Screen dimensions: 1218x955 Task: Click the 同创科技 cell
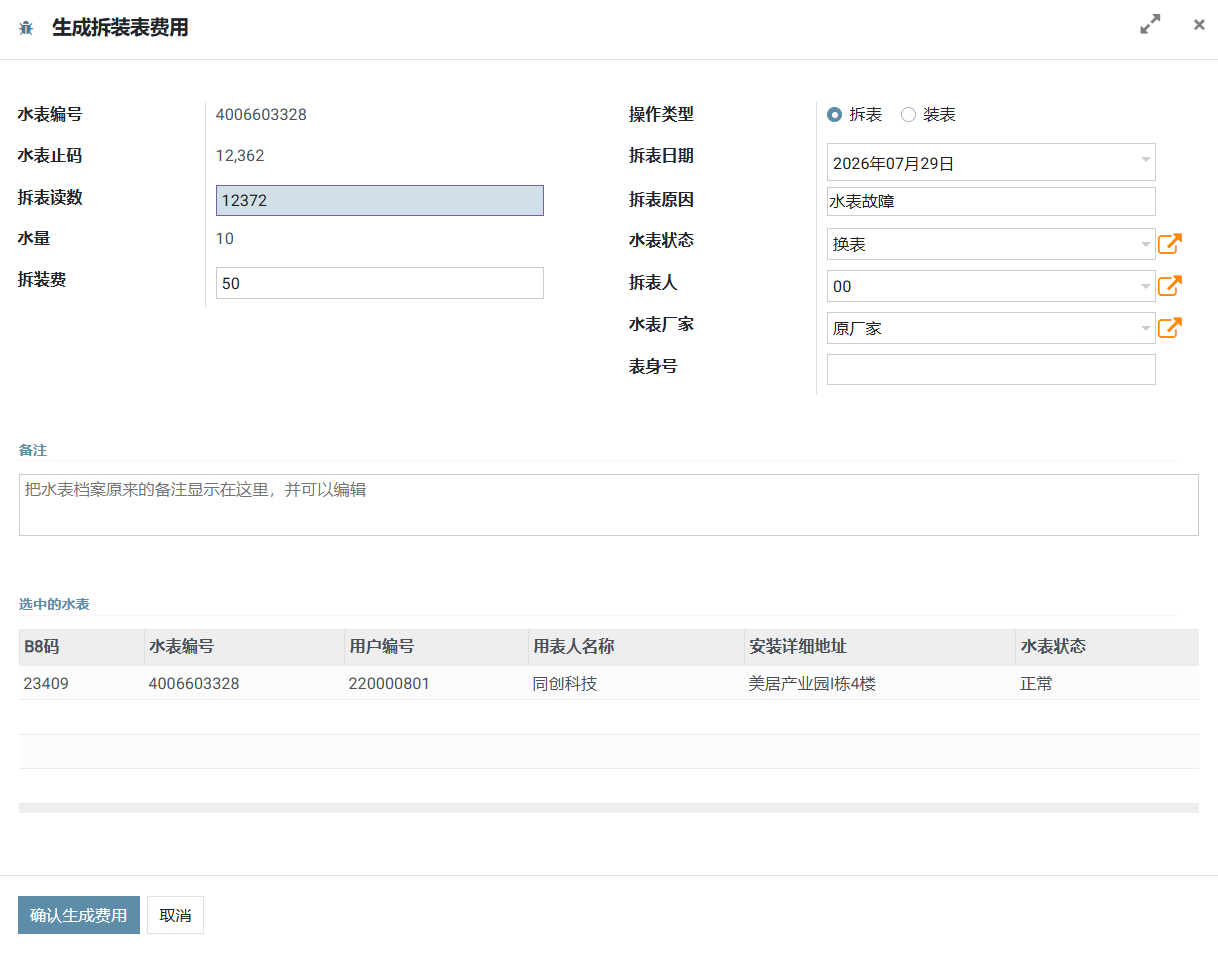point(636,683)
